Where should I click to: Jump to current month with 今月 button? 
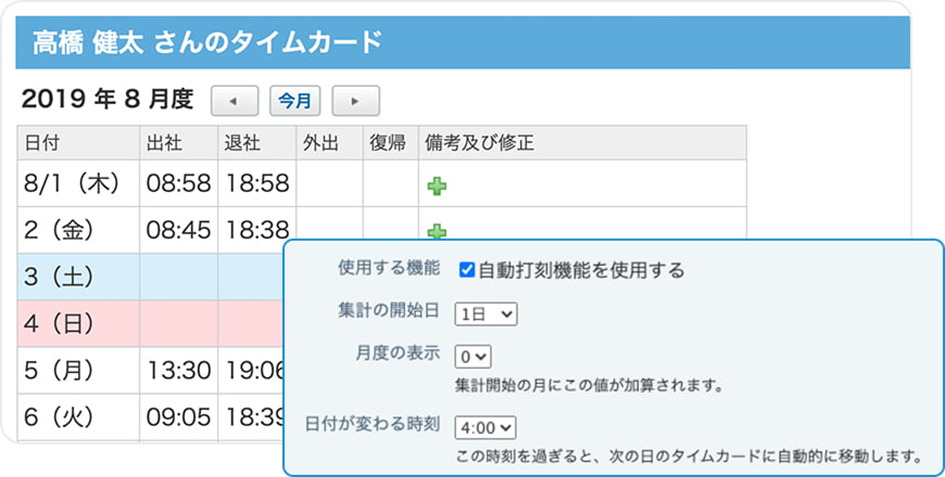pos(294,100)
